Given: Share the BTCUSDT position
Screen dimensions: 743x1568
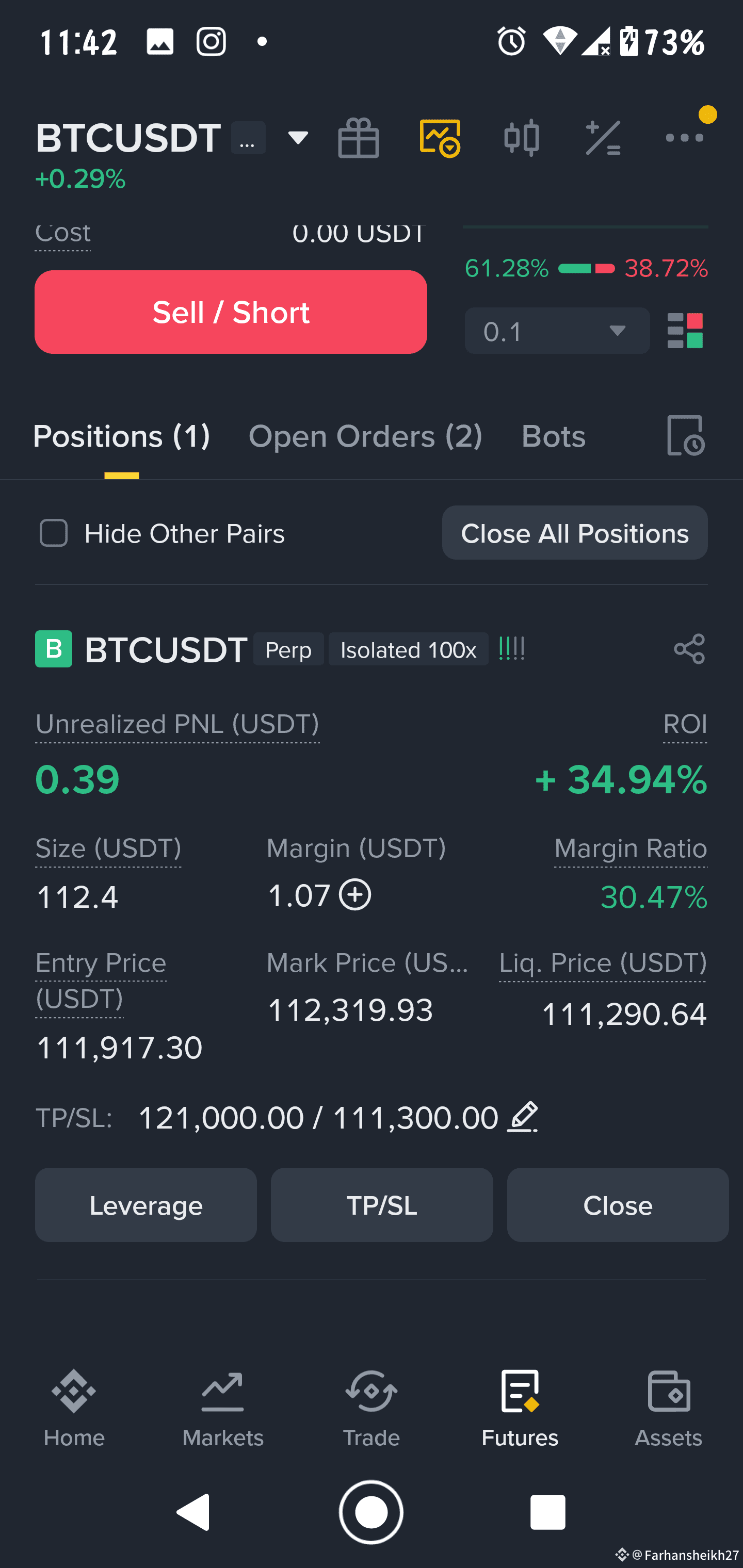Looking at the screenshot, I should tap(689, 649).
